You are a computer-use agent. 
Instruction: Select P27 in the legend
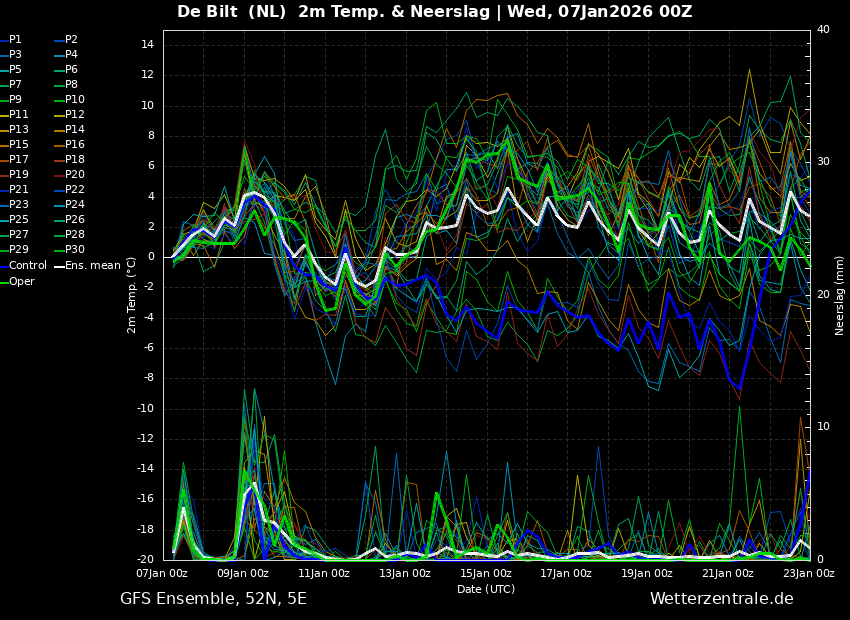tap(14, 235)
